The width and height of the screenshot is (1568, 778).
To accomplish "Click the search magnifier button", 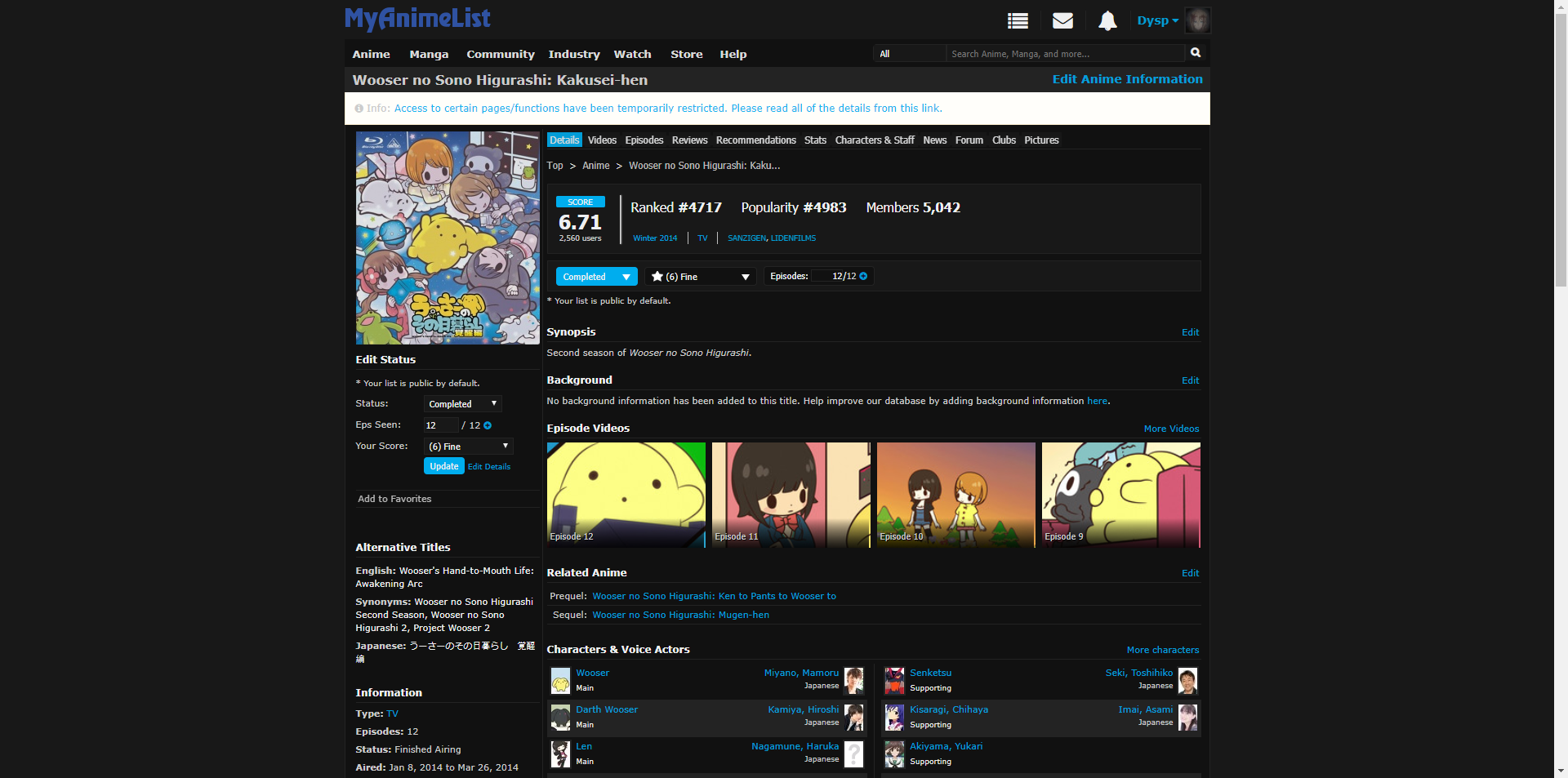I will pyautogui.click(x=1196, y=52).
